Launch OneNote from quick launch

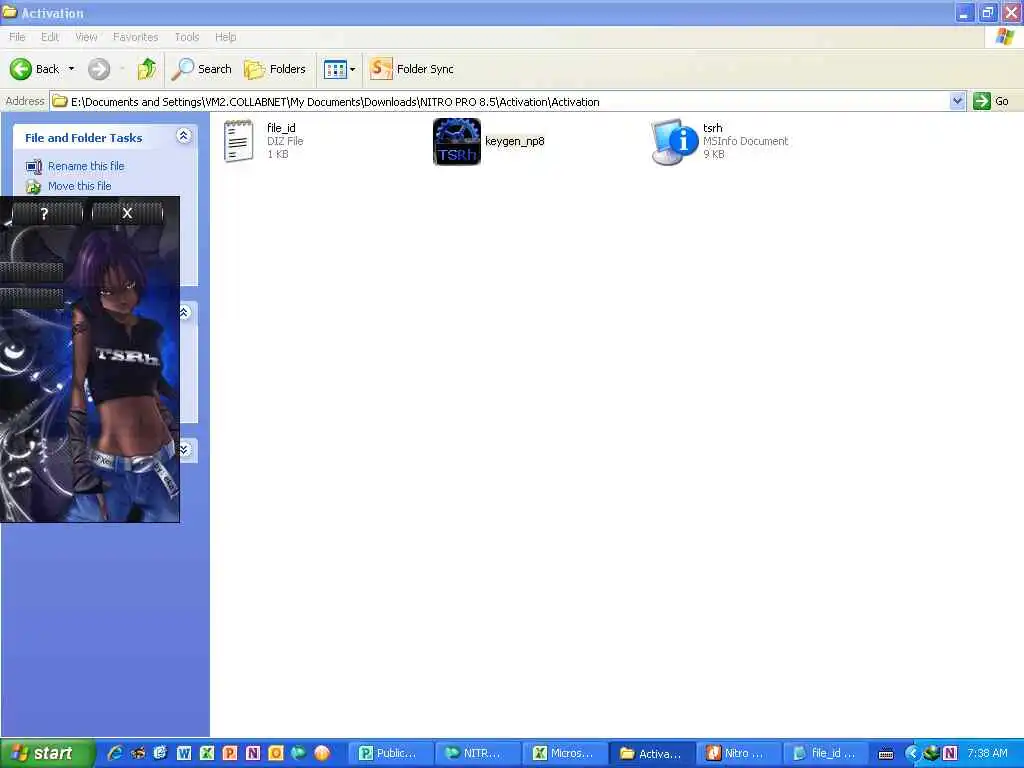pyautogui.click(x=253, y=753)
